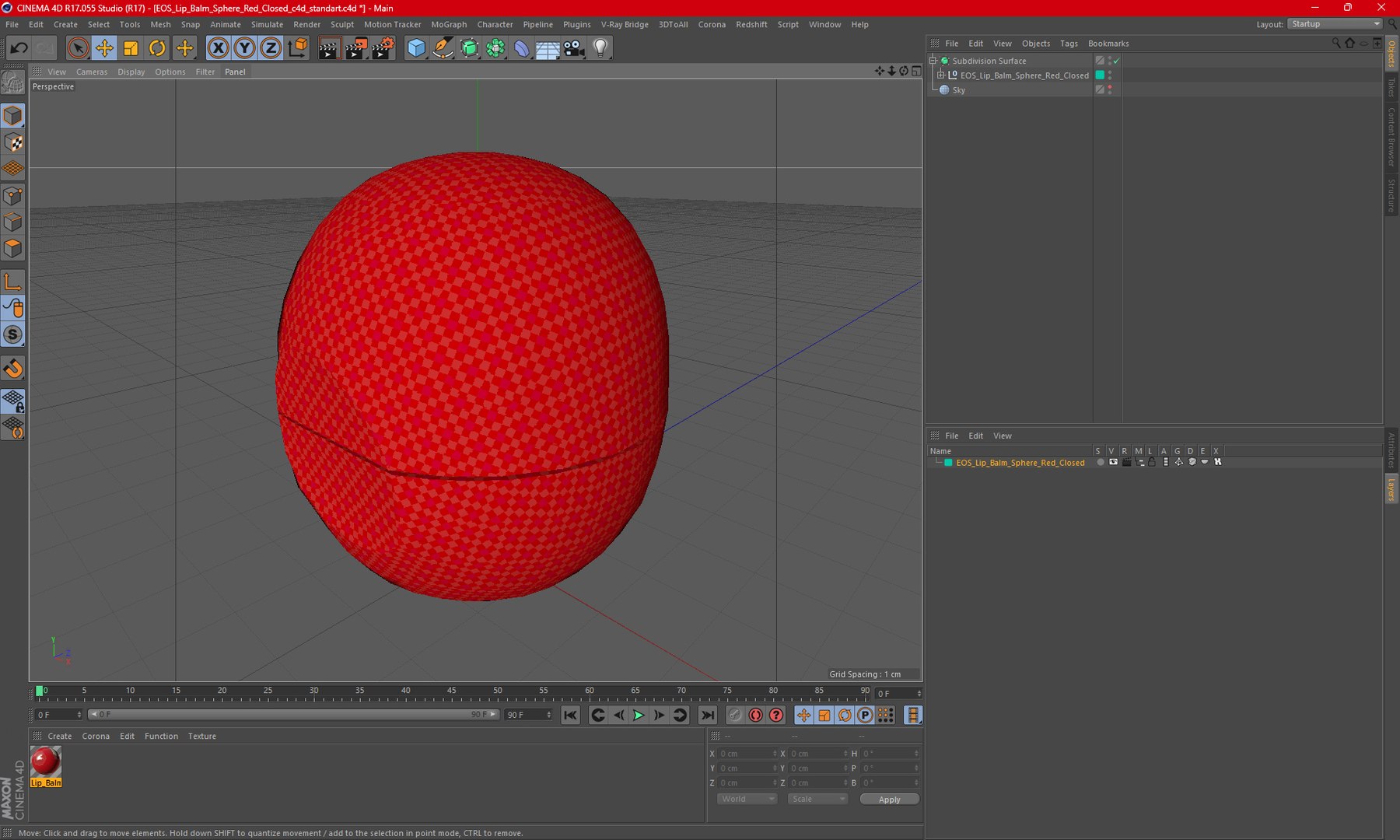Open Render to Picture Viewer
Viewport: 1400px width, 840px height.
pyautogui.click(x=356, y=48)
